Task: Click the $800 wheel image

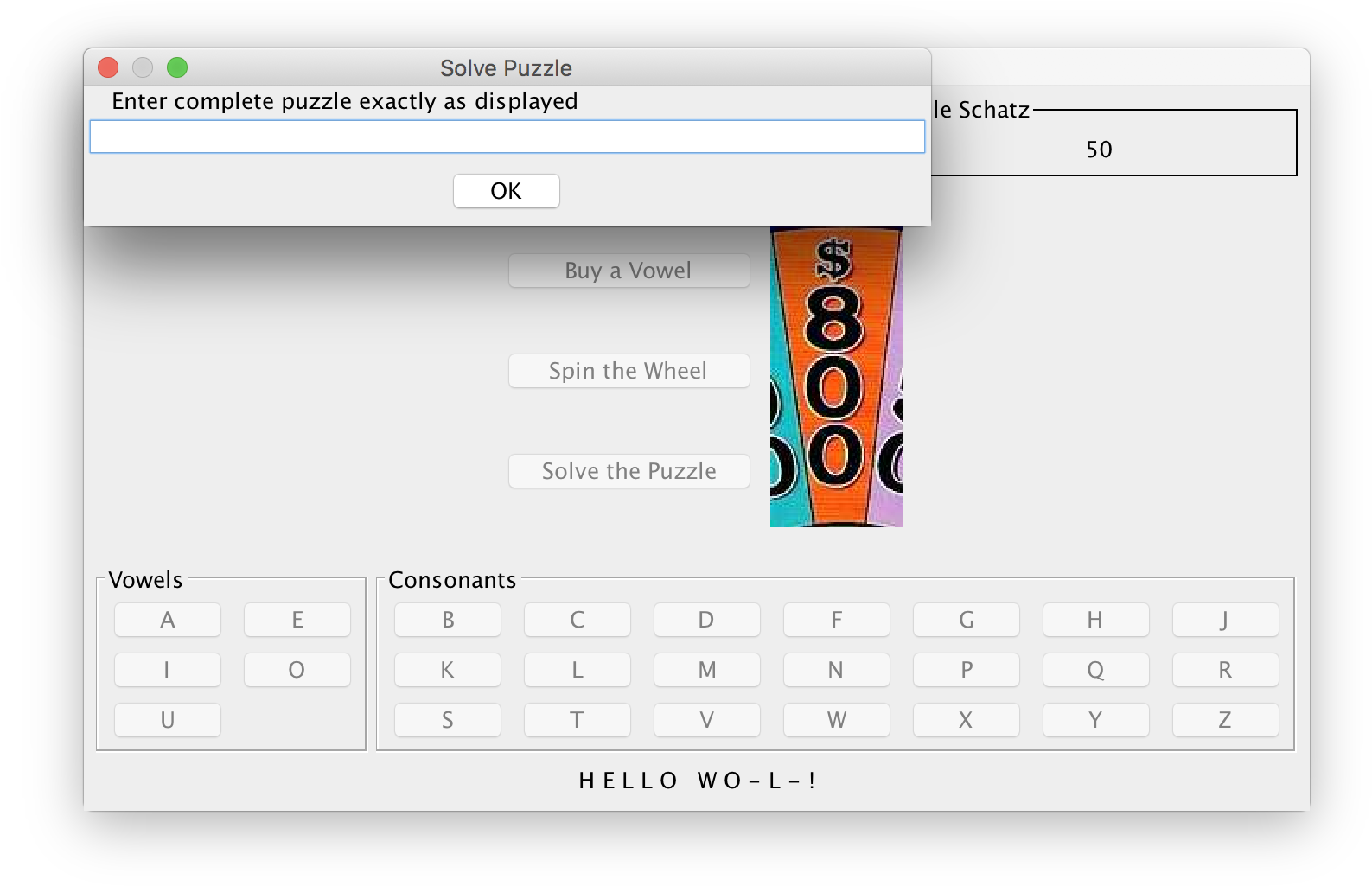Action: point(836,377)
